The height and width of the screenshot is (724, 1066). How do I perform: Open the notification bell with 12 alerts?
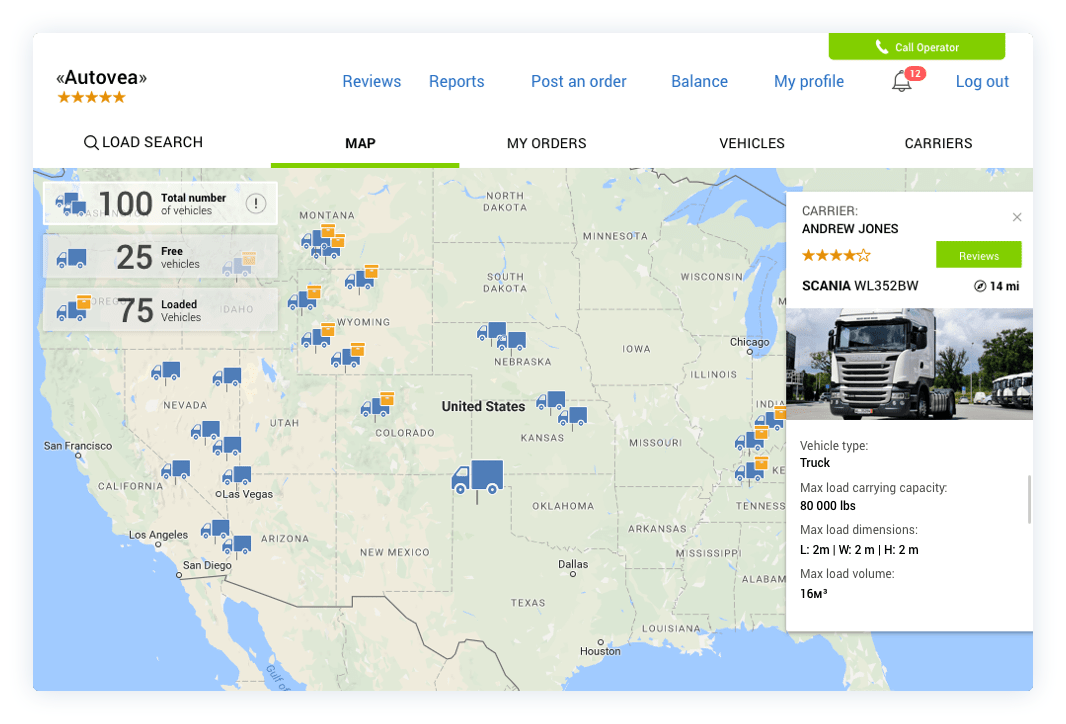(x=902, y=81)
